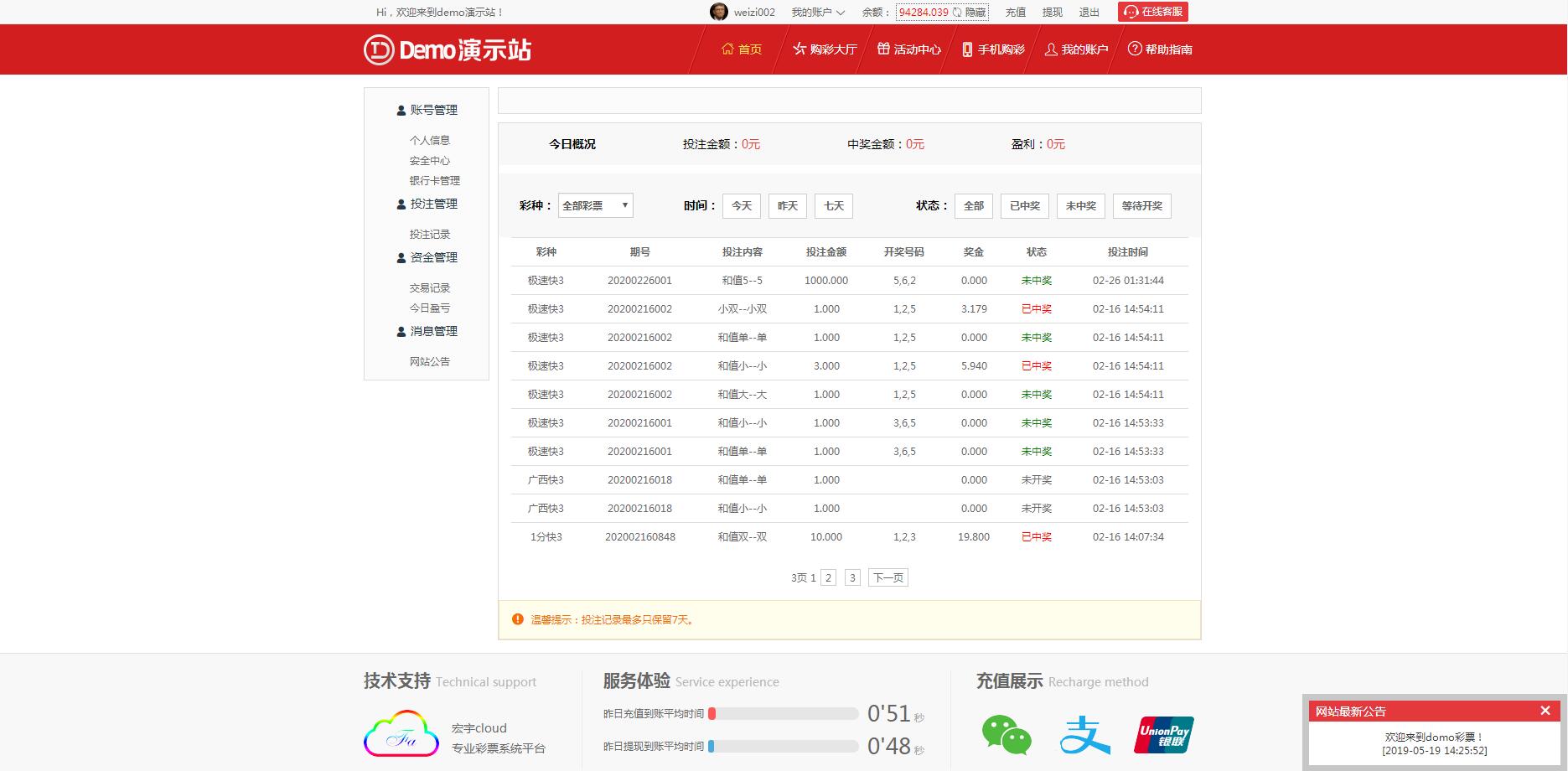Click bet content 小双--小双
The image size is (1568, 771).
[743, 309]
